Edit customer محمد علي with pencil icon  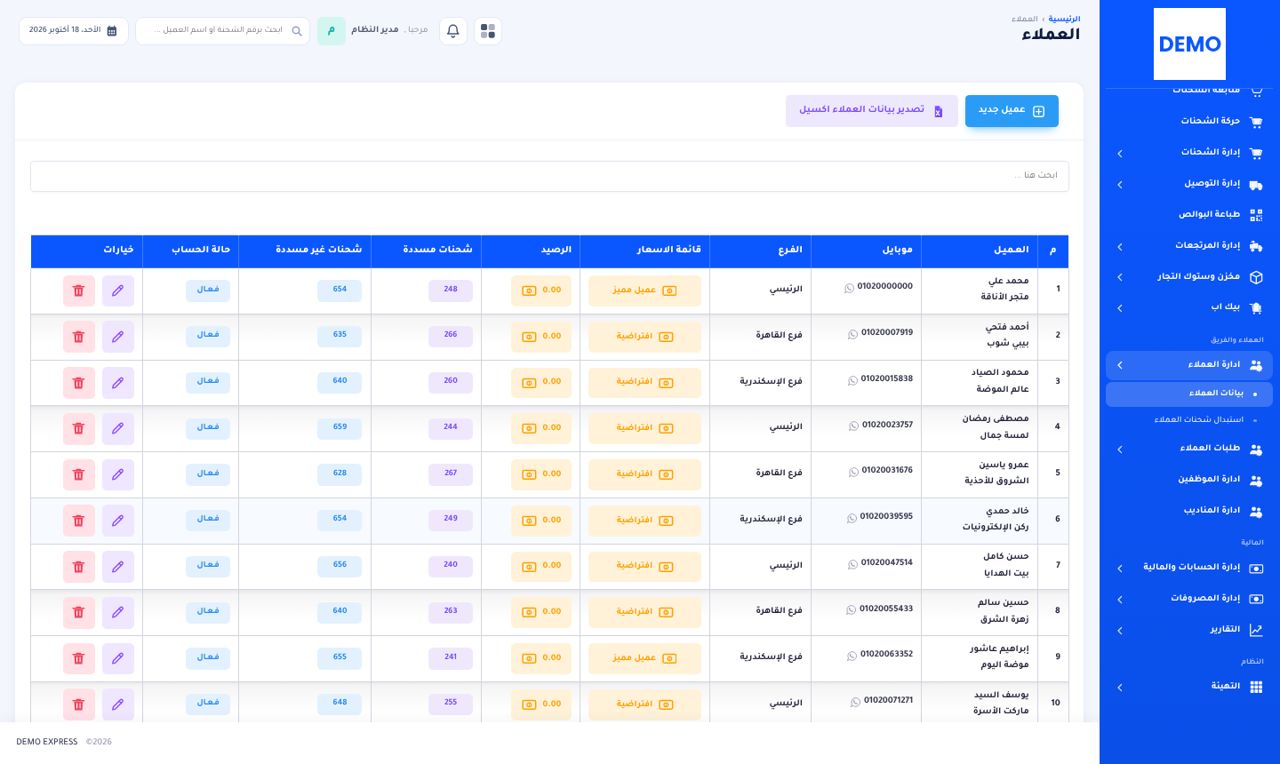tap(118, 291)
